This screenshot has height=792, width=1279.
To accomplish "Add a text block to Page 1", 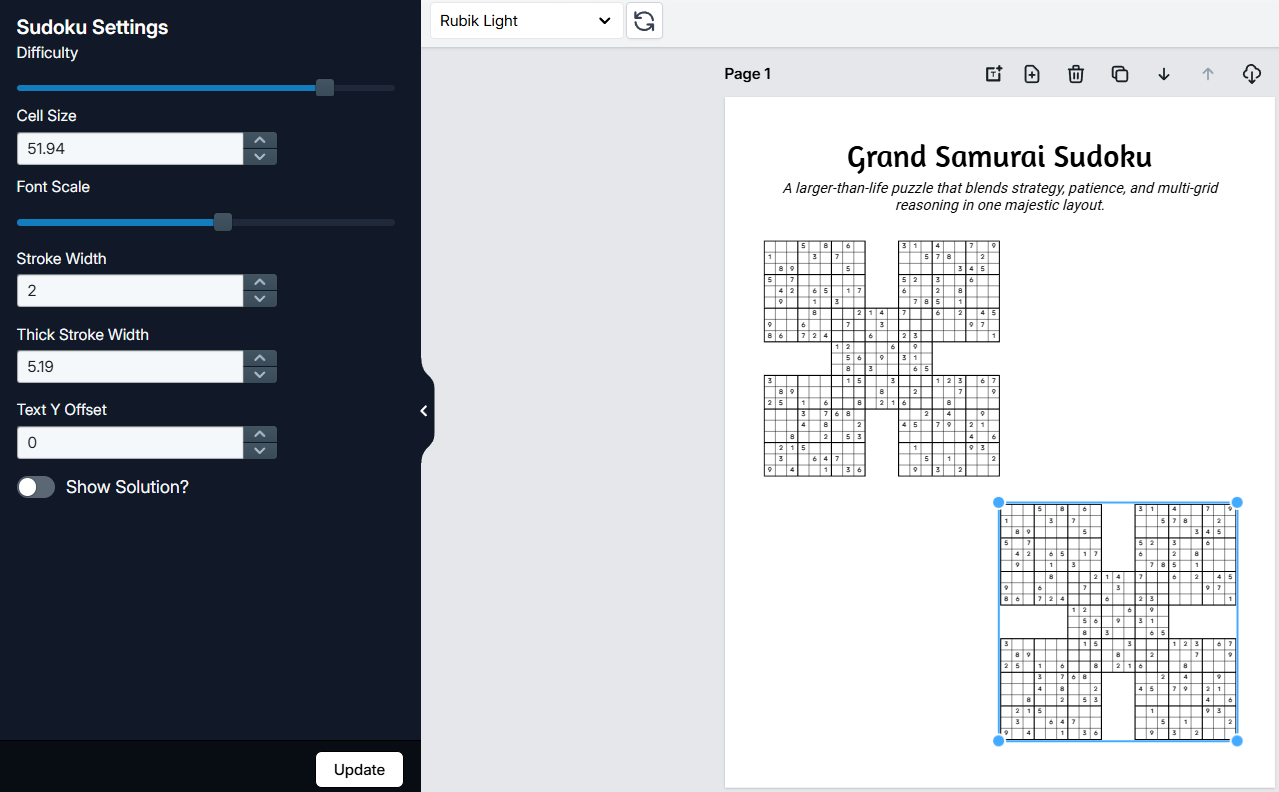I will pos(993,74).
